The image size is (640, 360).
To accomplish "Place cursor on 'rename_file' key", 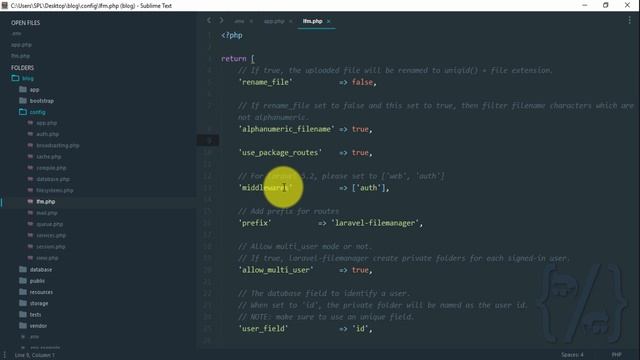I will point(265,82).
